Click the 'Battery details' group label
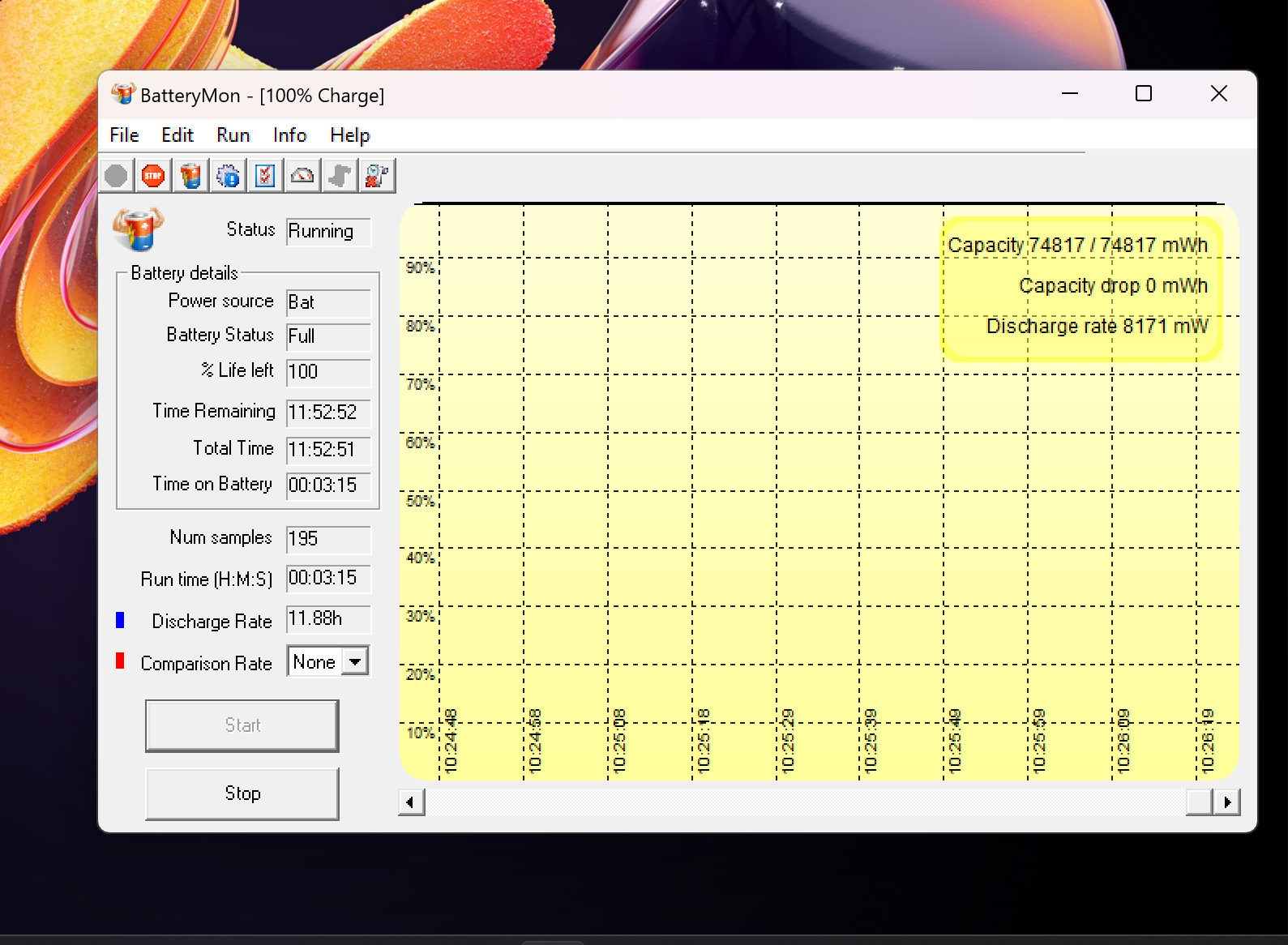 point(185,273)
